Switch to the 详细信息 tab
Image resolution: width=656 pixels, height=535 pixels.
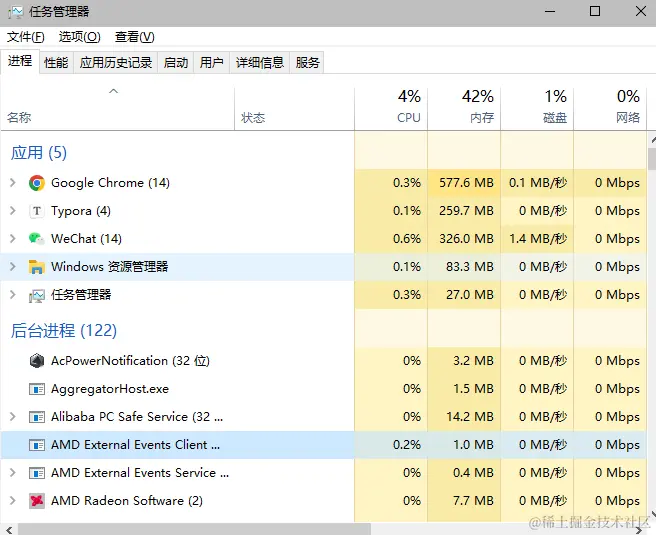coord(260,63)
